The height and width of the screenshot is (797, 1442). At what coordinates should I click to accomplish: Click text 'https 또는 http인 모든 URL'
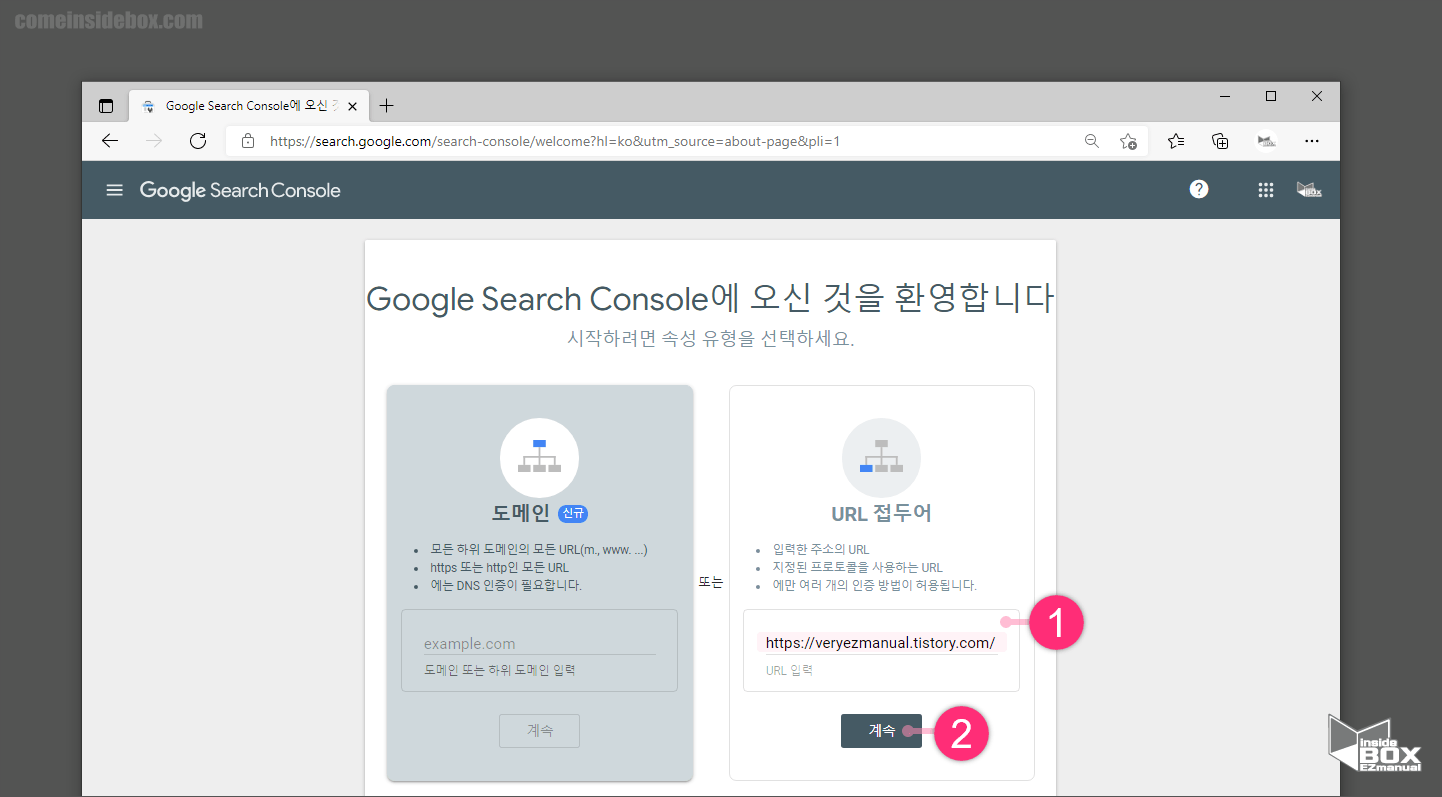499,567
